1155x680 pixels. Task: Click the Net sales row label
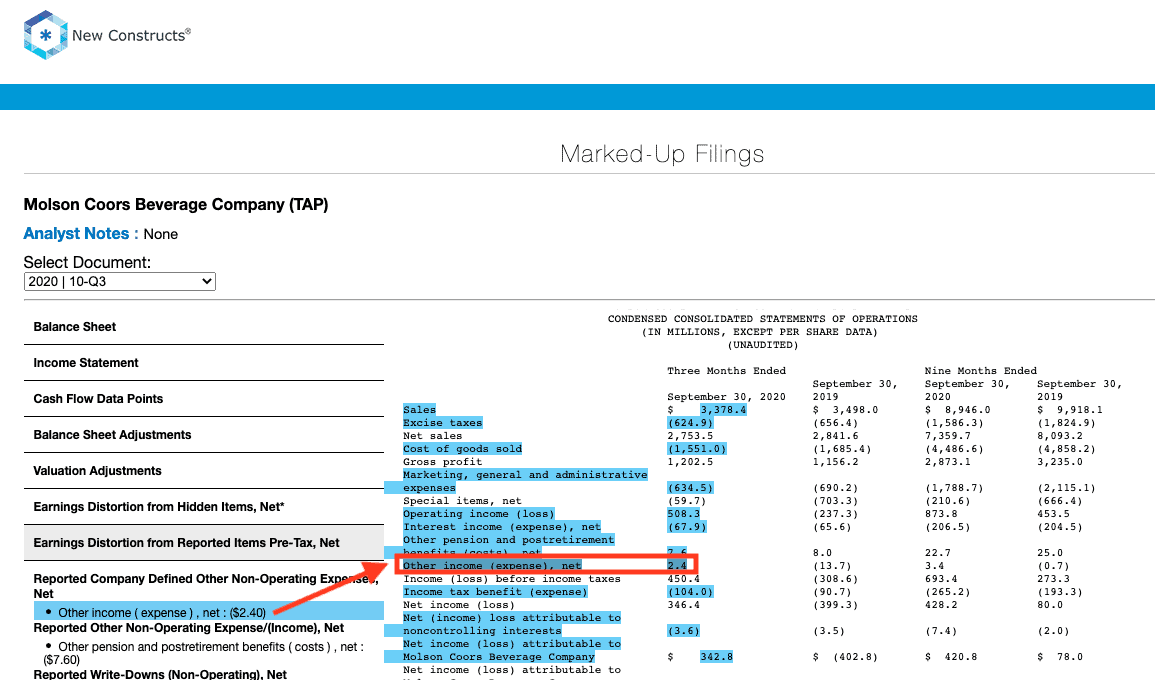(x=433, y=436)
